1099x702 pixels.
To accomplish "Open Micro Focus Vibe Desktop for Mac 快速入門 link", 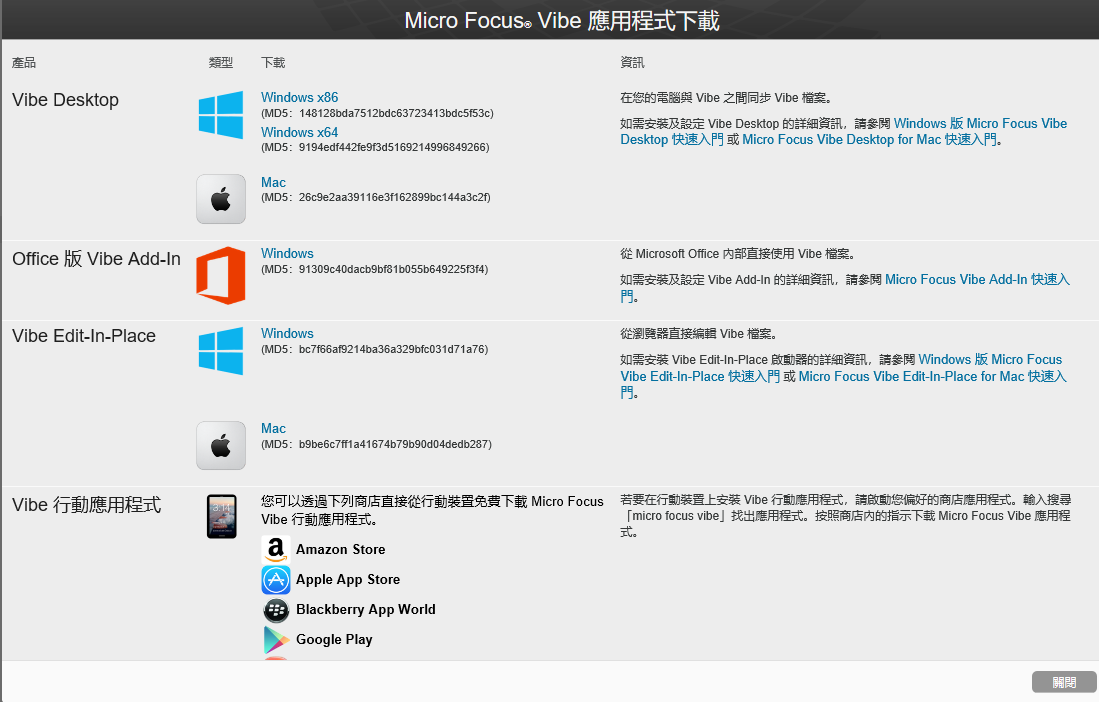I will click(x=869, y=139).
